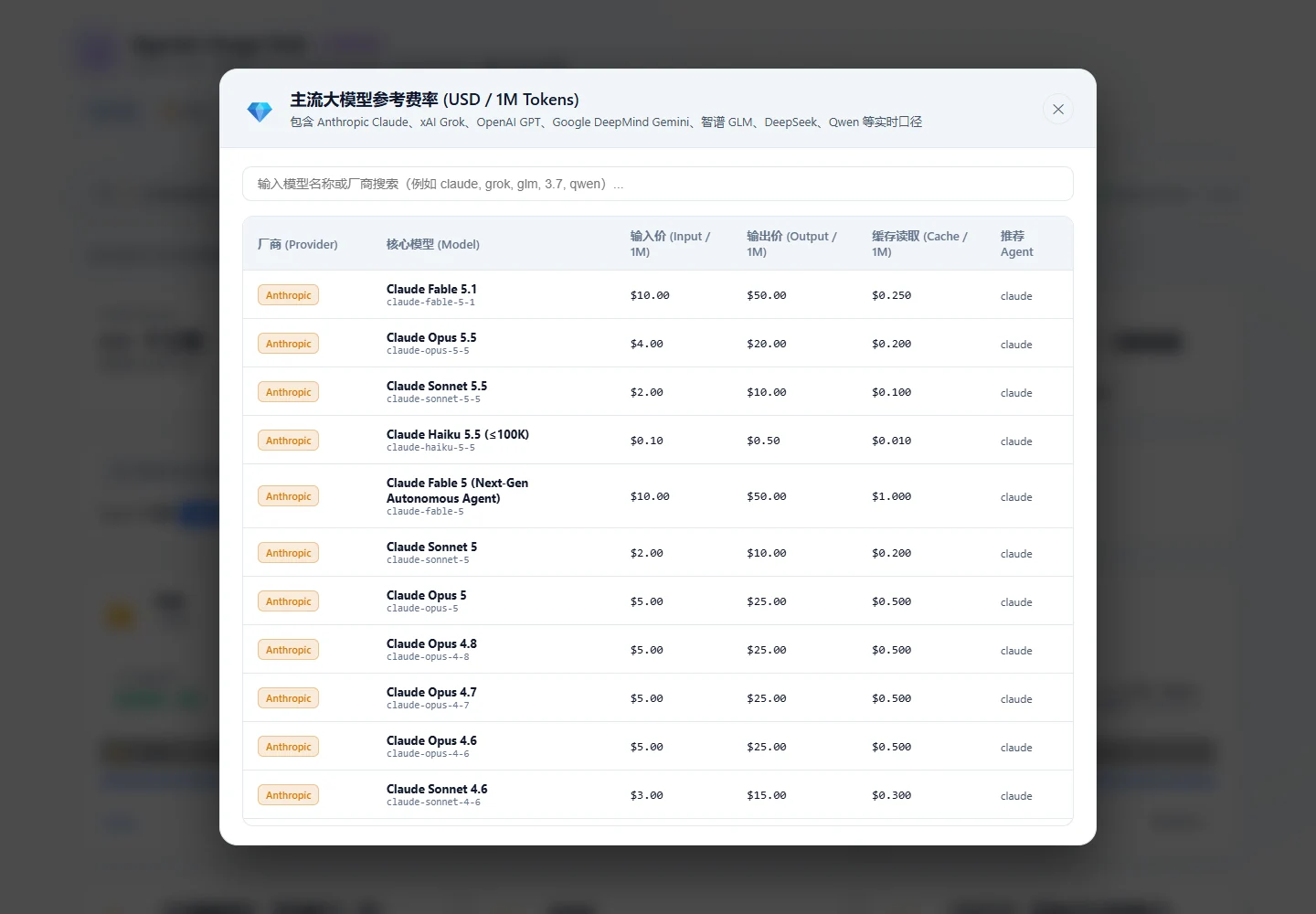
Task: Select the Claude Sonnet 4.6 row
Action: (658, 794)
